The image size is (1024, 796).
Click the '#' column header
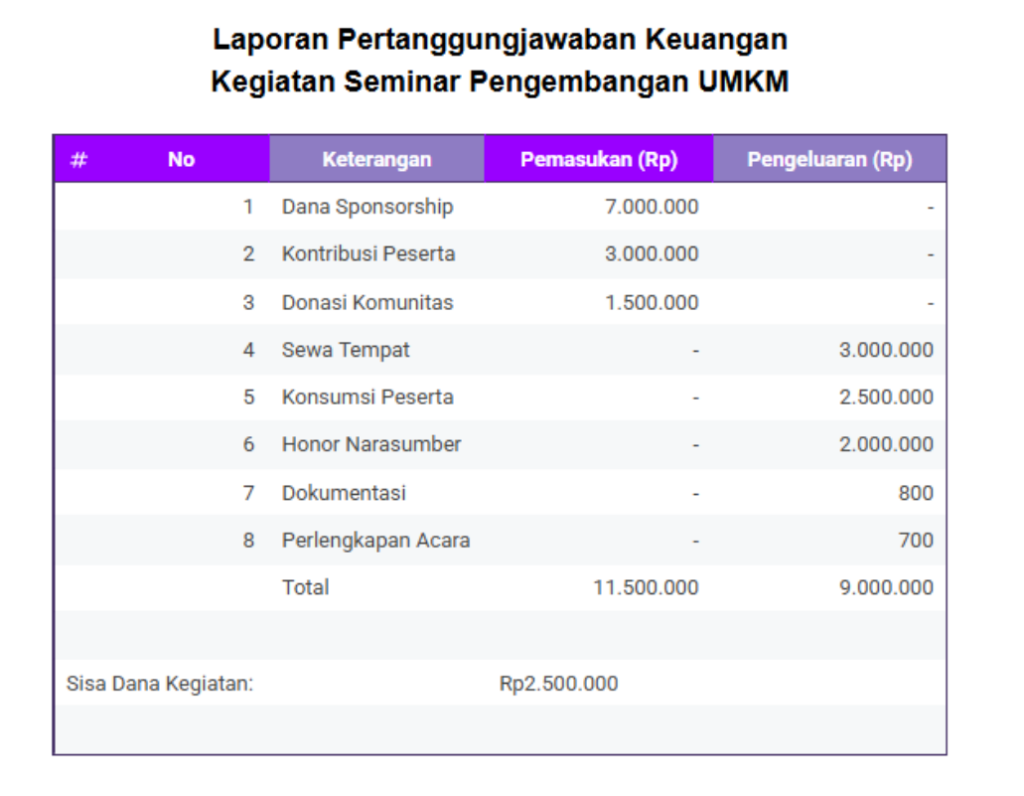79,159
